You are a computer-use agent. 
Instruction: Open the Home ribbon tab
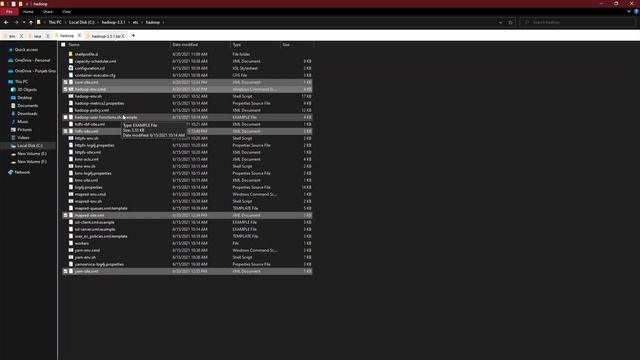pos(28,12)
